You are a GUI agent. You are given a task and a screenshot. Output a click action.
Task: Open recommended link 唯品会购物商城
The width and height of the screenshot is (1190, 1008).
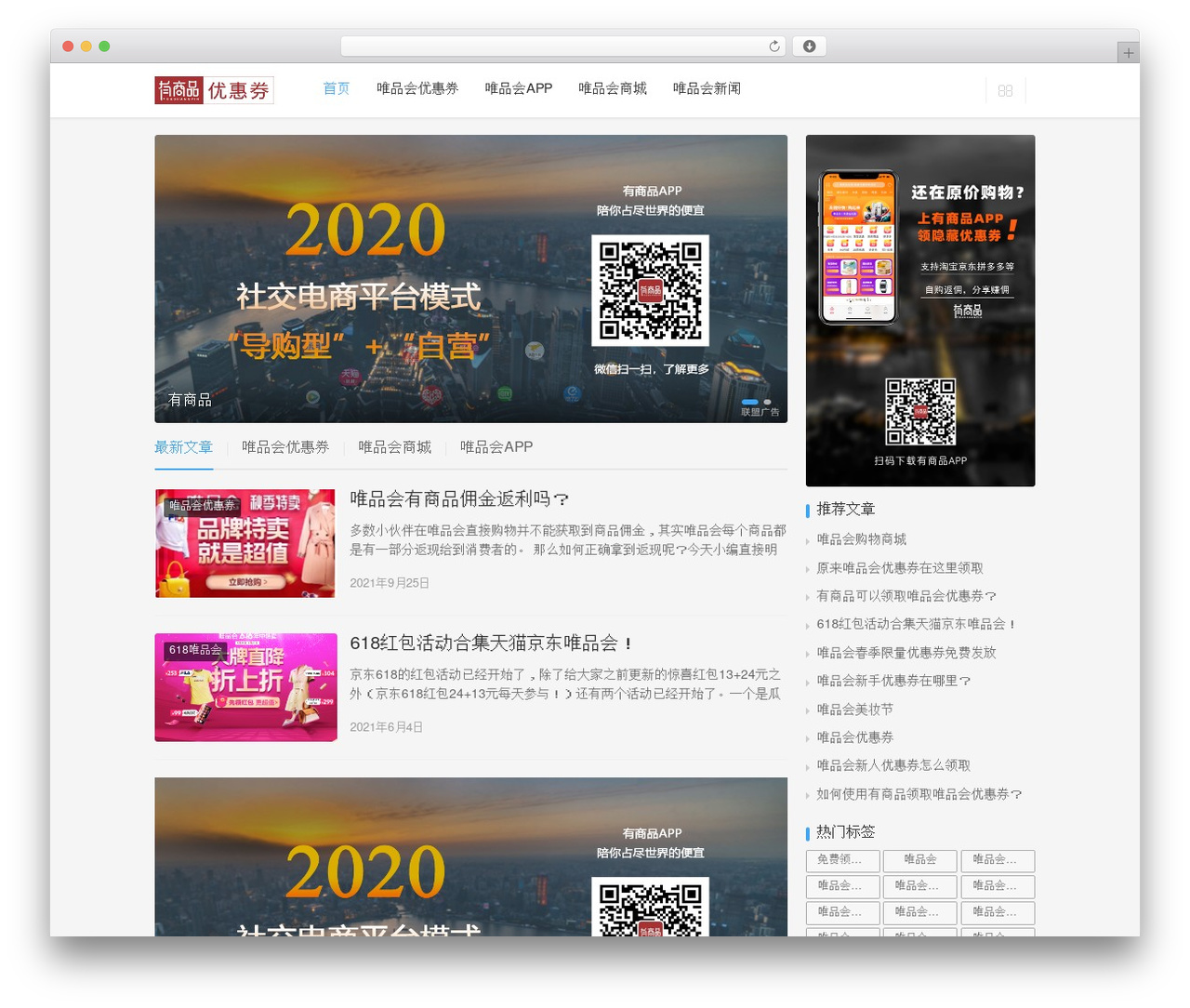point(862,539)
